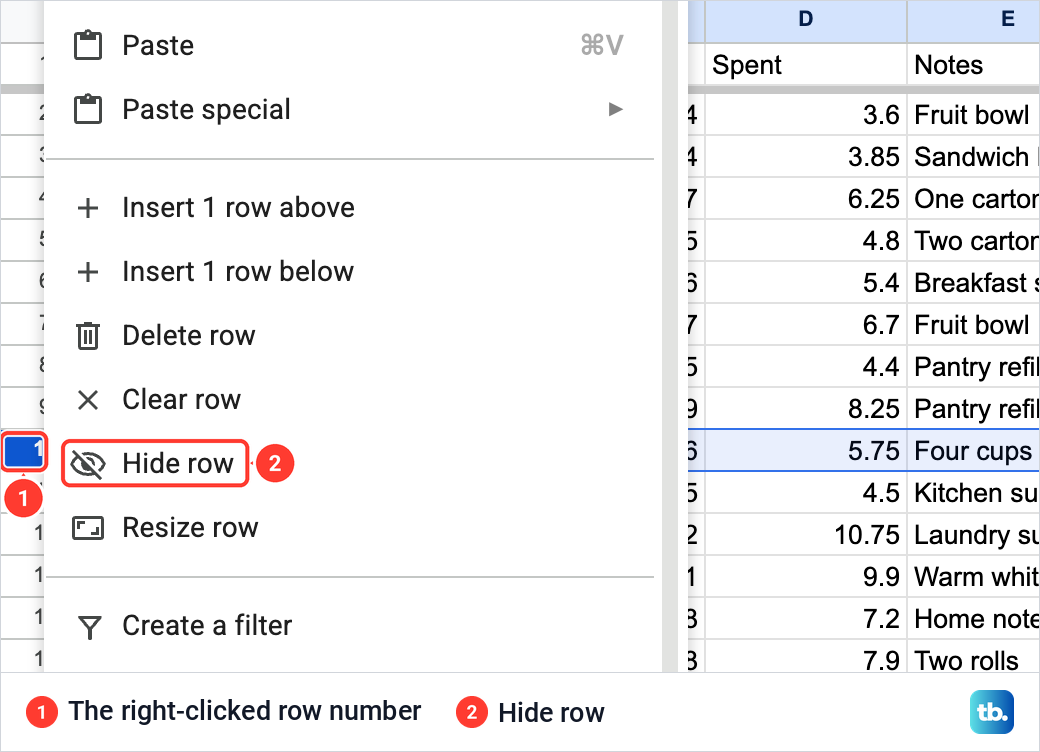The image size is (1040, 752).
Task: Select the cell with value 3.6
Action: click(x=805, y=115)
